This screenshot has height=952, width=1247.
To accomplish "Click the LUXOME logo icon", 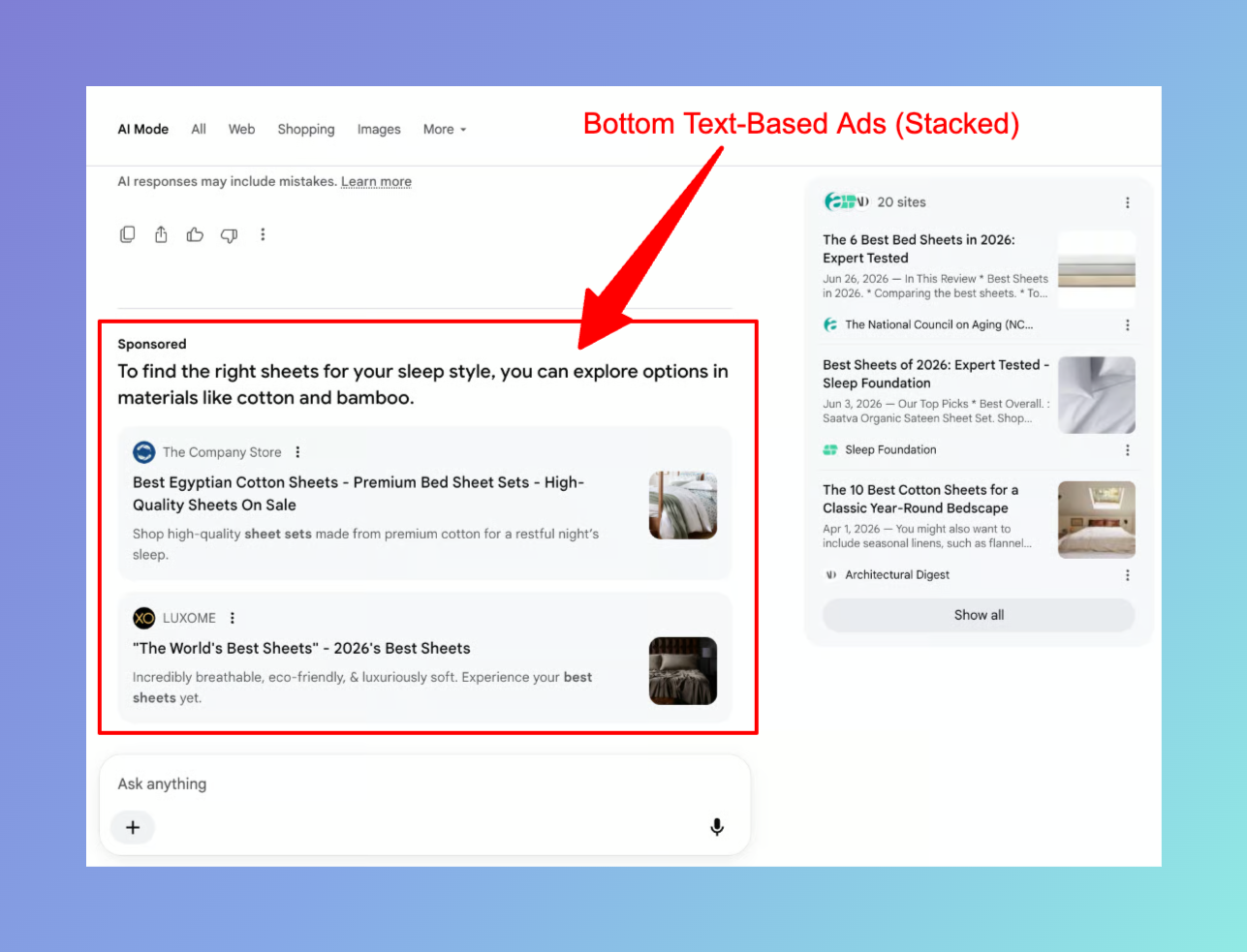I will 144,618.
